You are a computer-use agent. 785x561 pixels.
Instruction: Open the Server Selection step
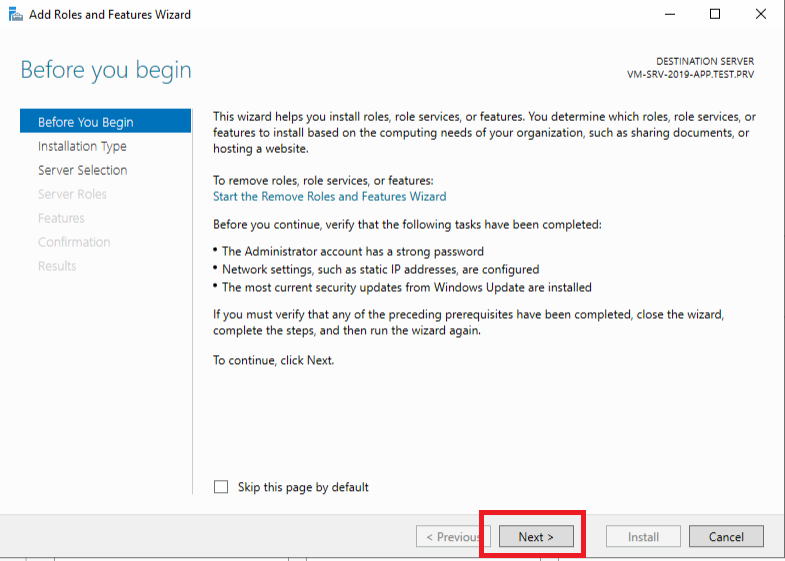click(x=83, y=170)
